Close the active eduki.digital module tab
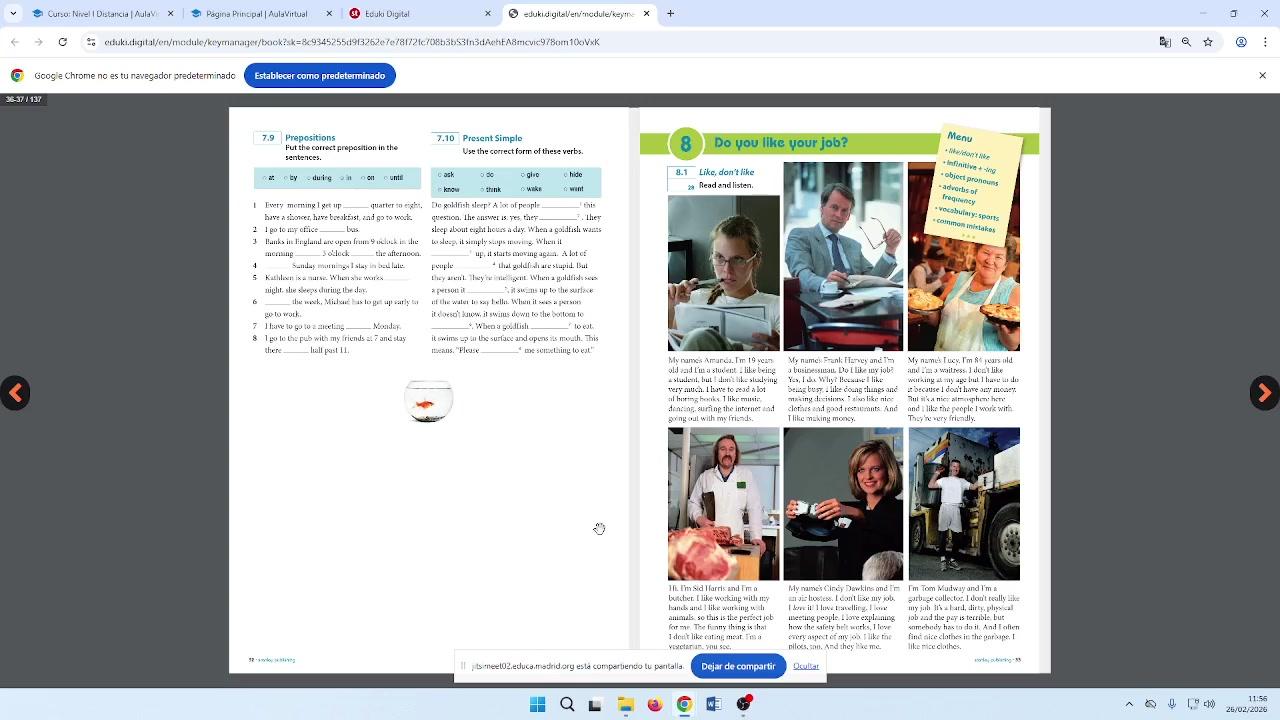 646,14
